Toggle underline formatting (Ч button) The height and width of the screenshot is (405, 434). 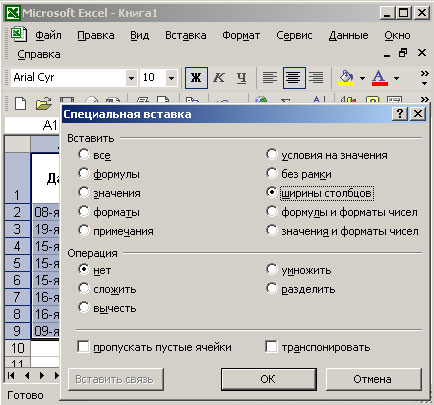[x=241, y=78]
